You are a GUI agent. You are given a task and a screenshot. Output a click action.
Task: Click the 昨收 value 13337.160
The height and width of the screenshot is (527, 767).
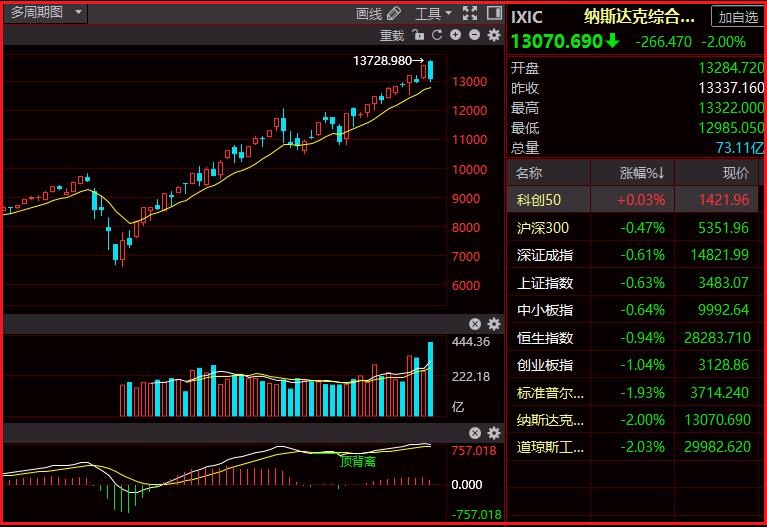(x=731, y=88)
